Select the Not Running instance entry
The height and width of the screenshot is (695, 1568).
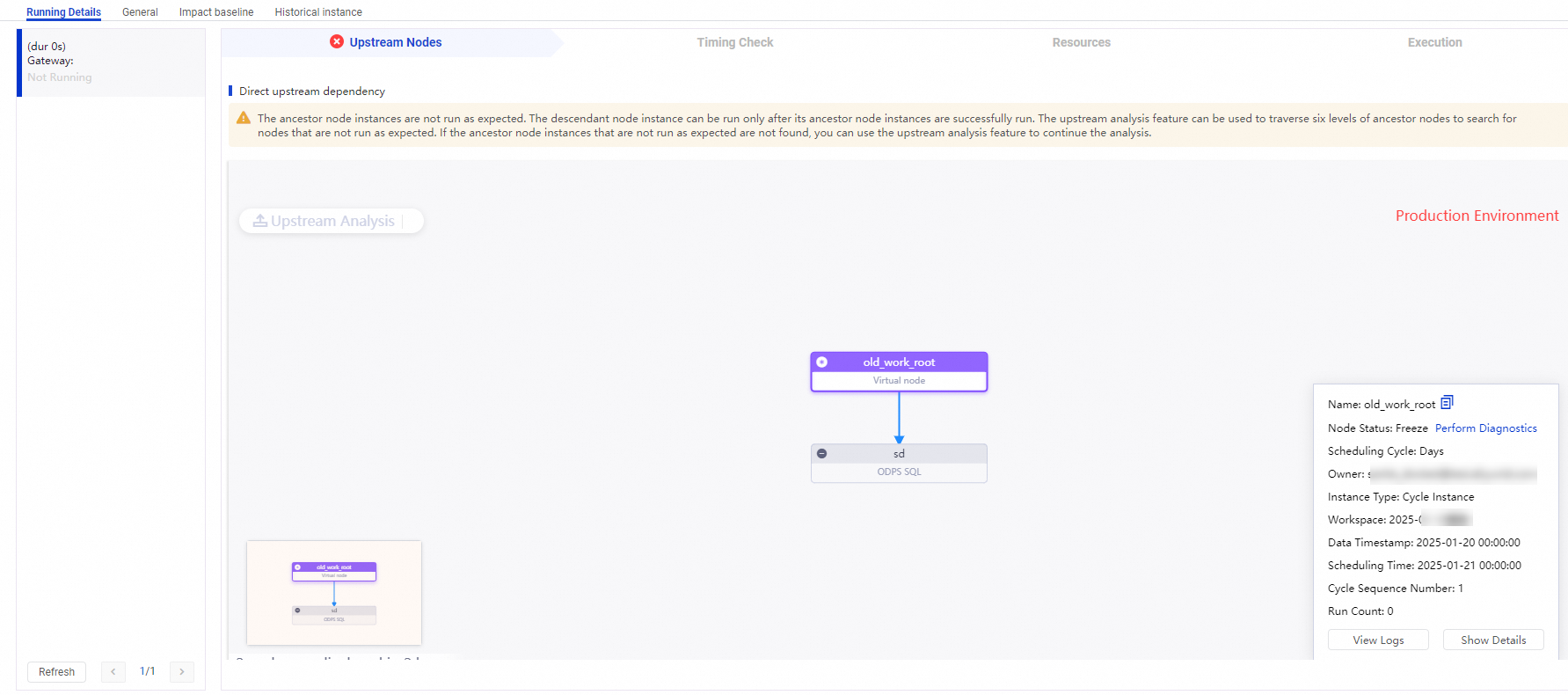click(x=111, y=62)
